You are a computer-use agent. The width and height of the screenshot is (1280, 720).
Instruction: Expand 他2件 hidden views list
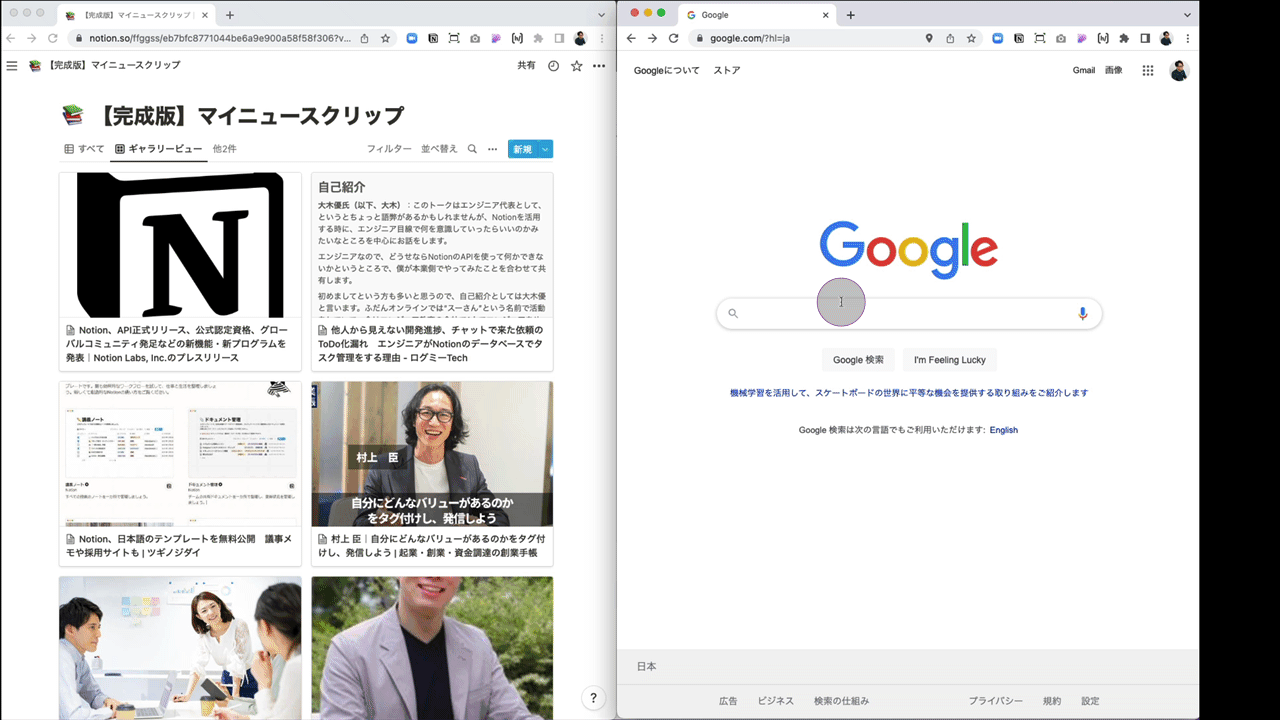tap(225, 149)
